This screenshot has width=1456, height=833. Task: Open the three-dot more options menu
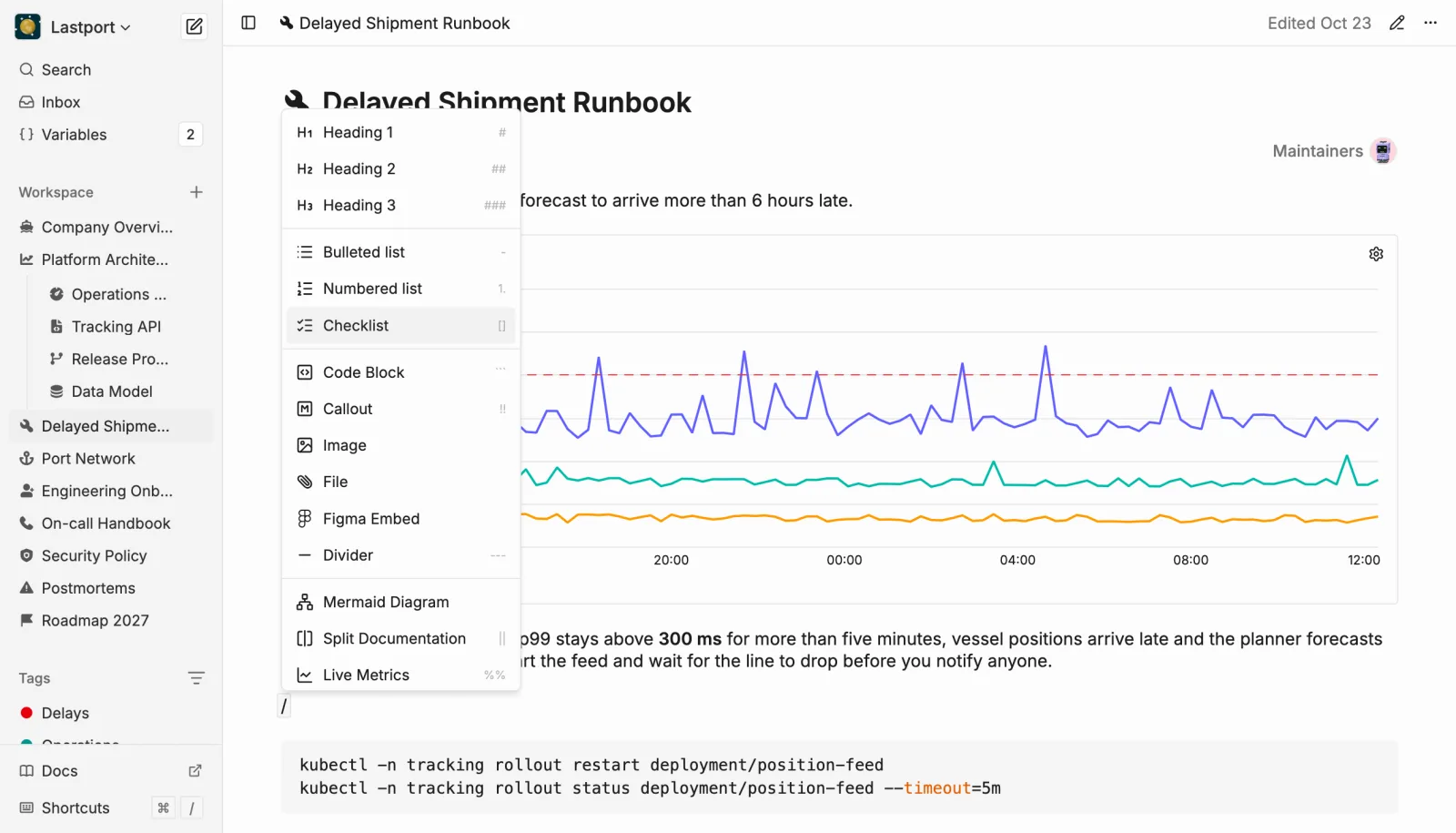(x=1431, y=23)
